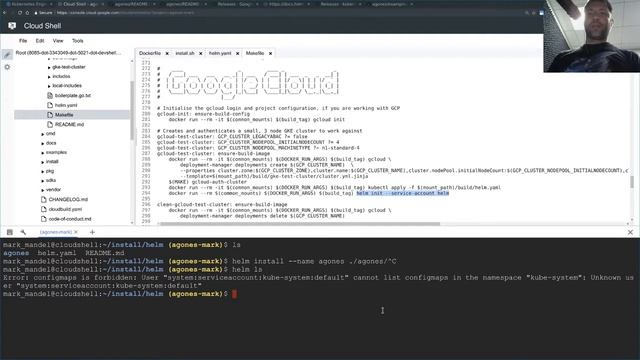Click the file tree vertical scrollbar
The height and width of the screenshot is (360, 640).
click(132, 110)
